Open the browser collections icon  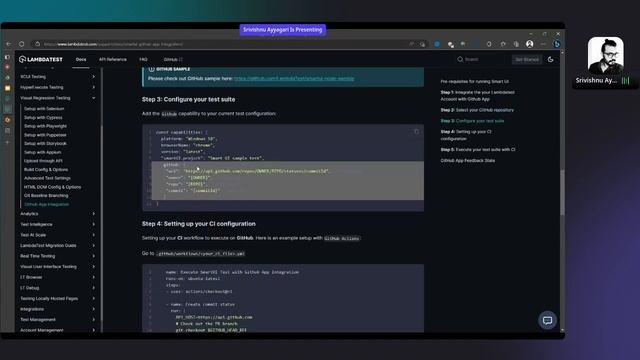(516, 44)
